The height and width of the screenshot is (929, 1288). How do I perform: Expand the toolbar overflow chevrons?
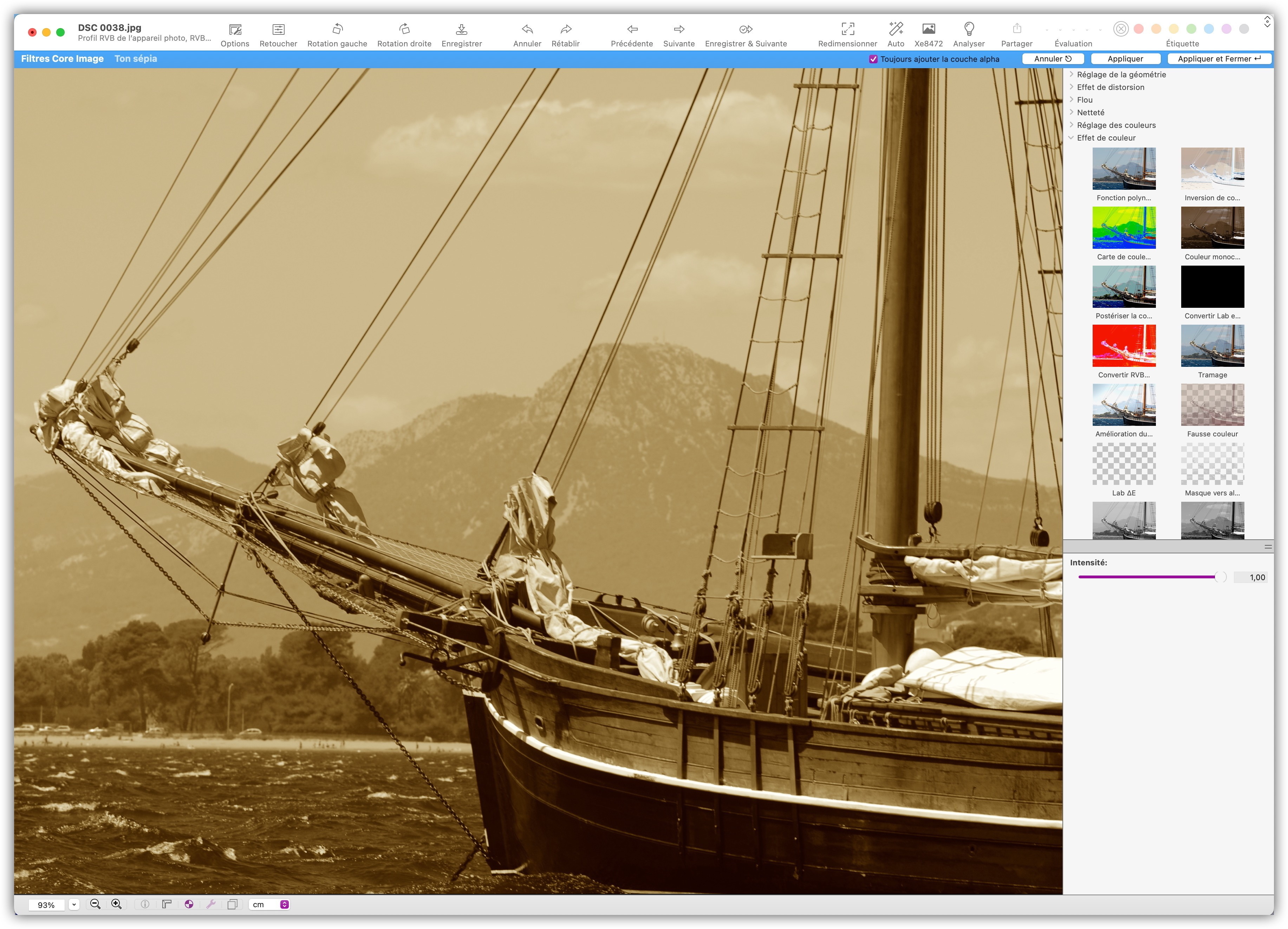pyautogui.click(x=1267, y=22)
